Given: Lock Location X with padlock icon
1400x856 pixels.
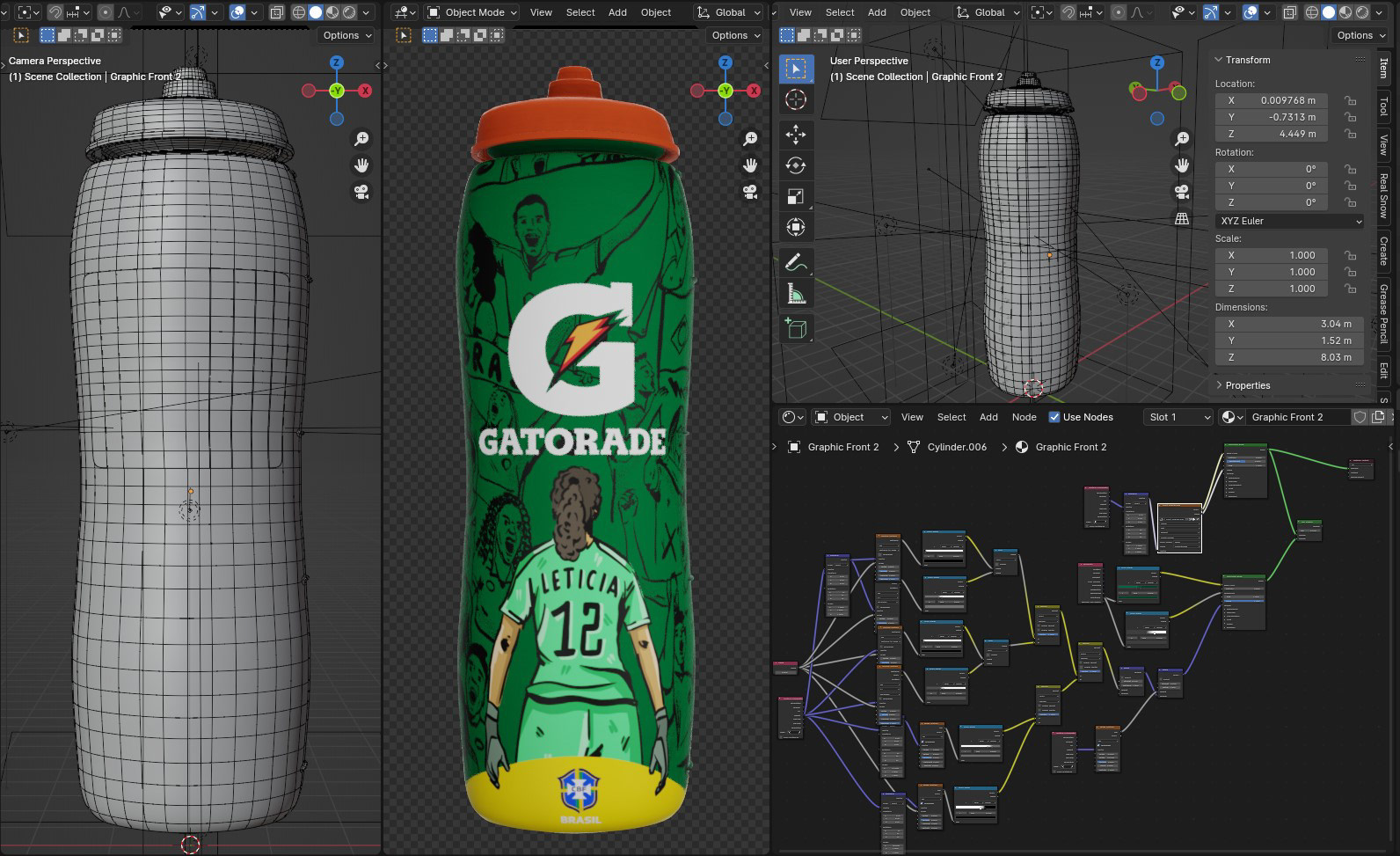Looking at the screenshot, I should click(x=1350, y=100).
